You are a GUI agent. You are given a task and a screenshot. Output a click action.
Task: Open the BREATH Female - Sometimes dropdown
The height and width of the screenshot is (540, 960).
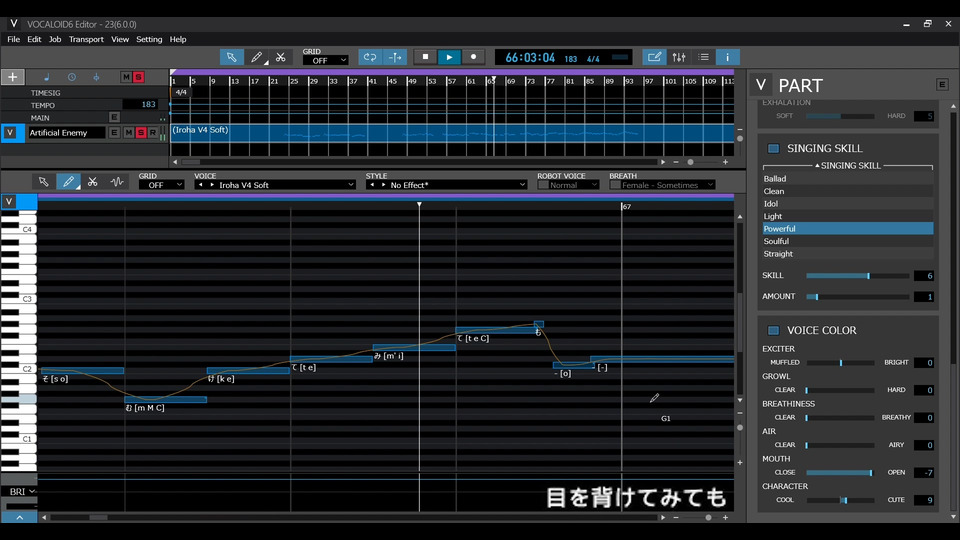[x=662, y=185]
